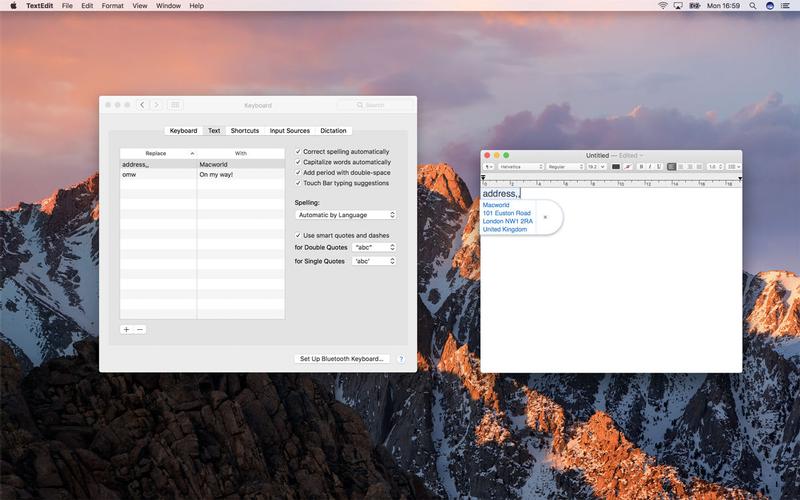Open Bluetooth keyboard help question mark
The image size is (800, 500).
tap(401, 358)
